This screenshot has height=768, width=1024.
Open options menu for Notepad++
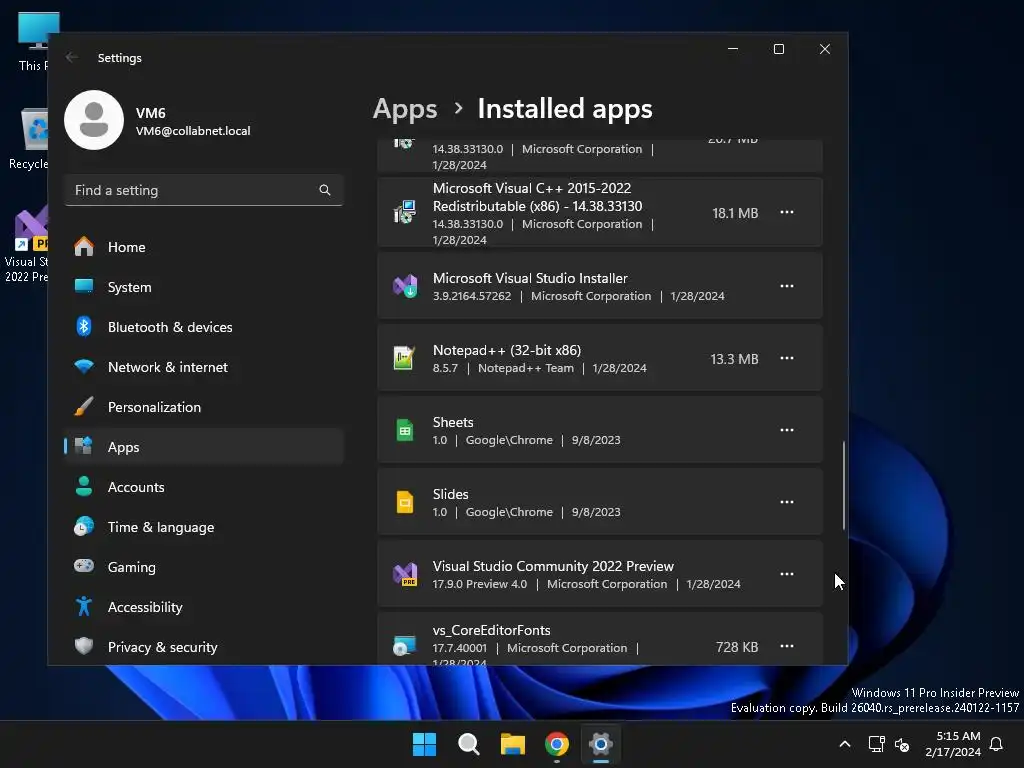(787, 358)
